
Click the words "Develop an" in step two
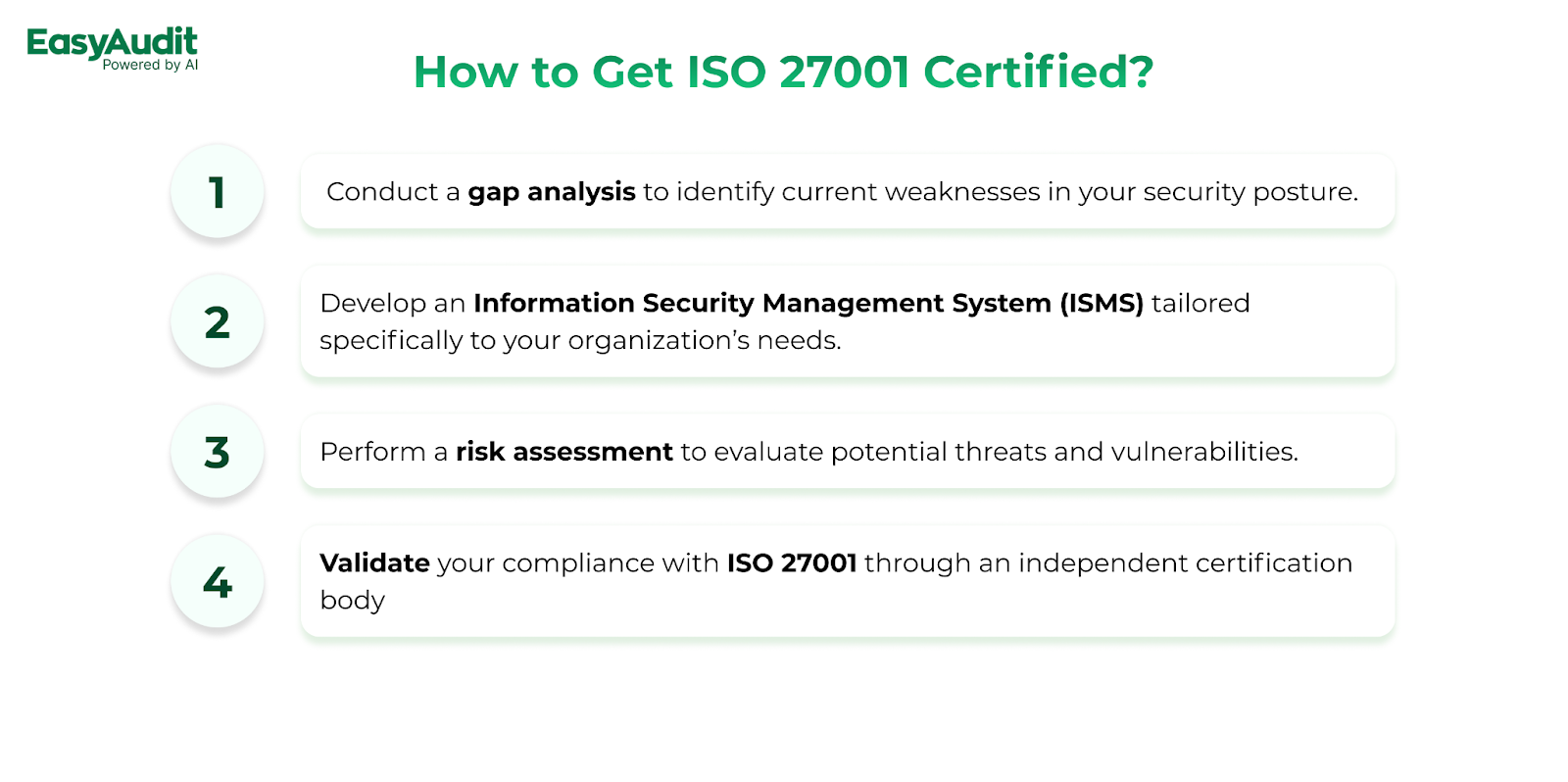tap(392, 304)
